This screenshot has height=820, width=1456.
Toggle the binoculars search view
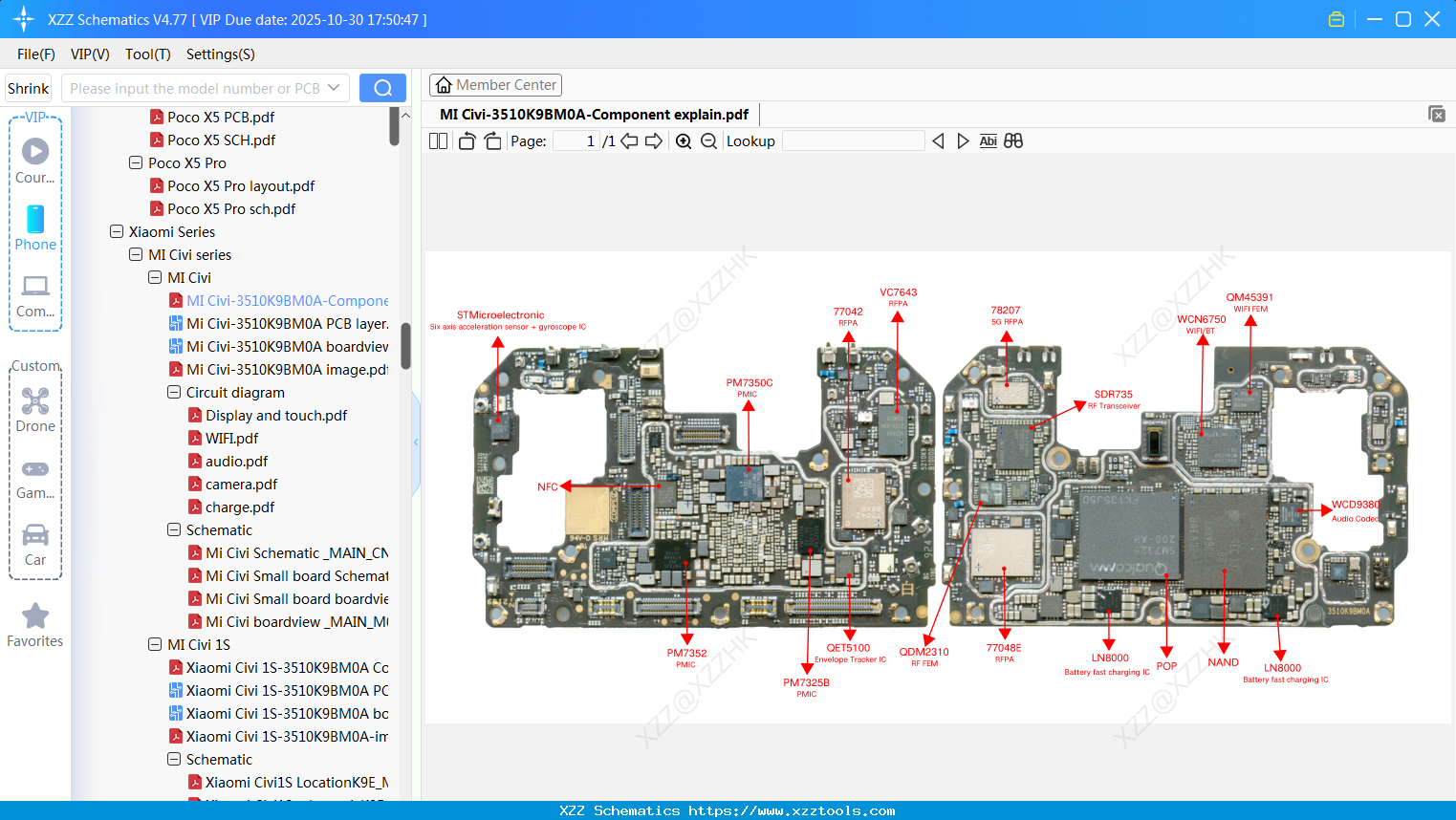[1013, 140]
